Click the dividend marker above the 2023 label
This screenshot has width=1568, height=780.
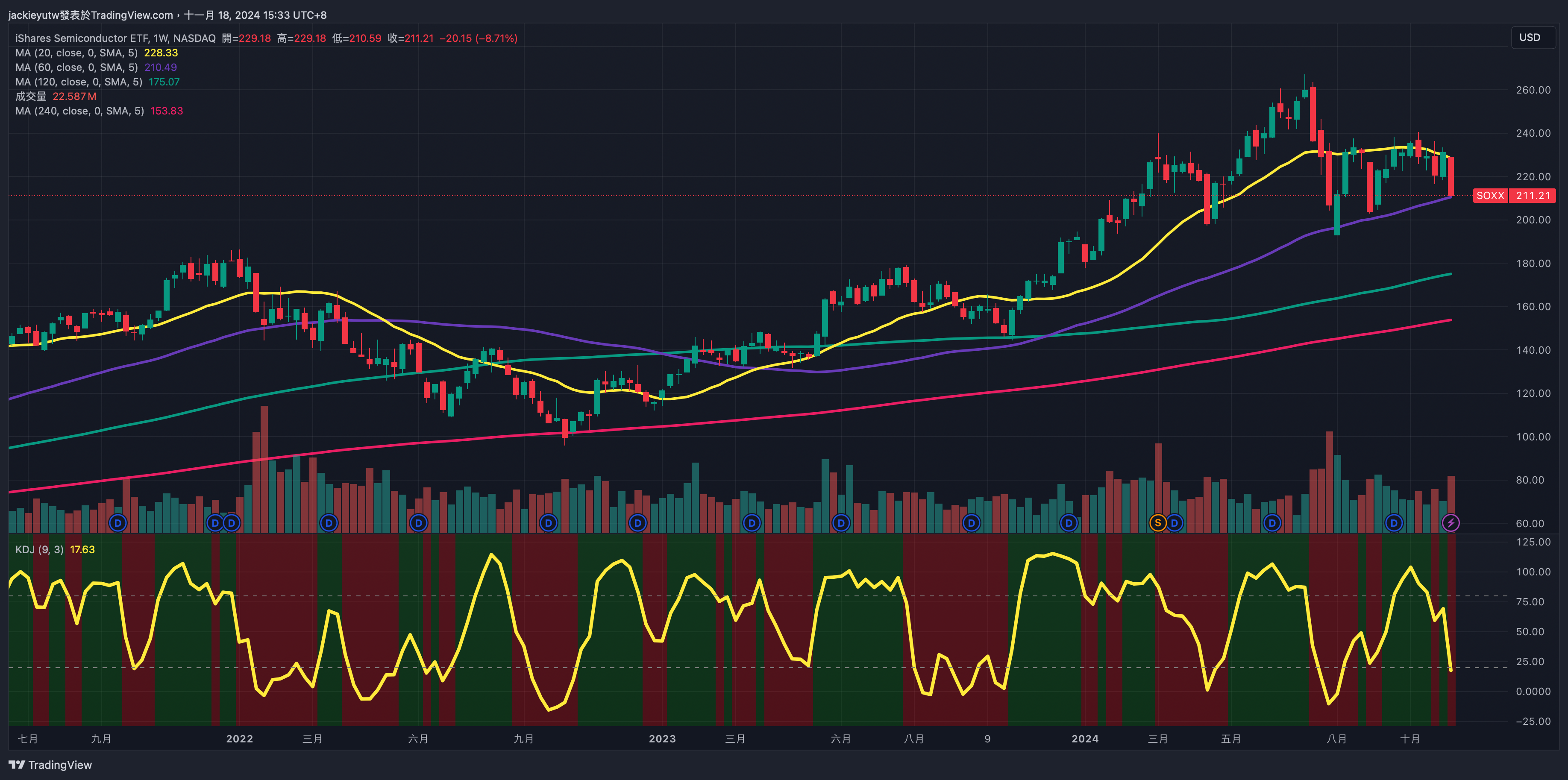[x=637, y=523]
